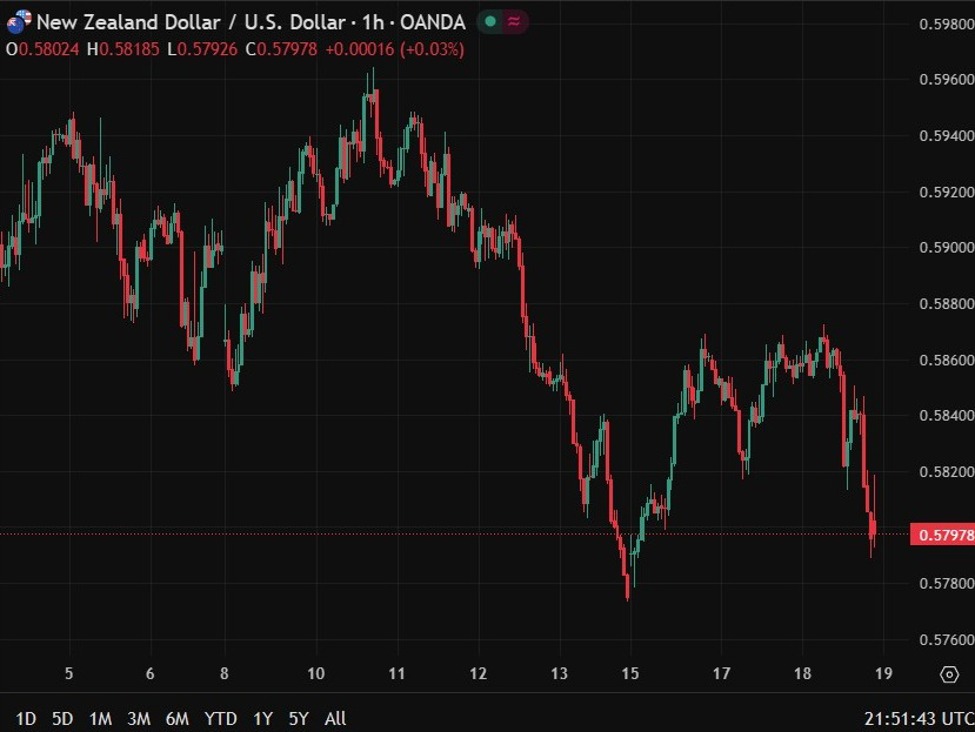This screenshot has width=975, height=732.
Task: Click the green market status dot
Action: click(489, 21)
